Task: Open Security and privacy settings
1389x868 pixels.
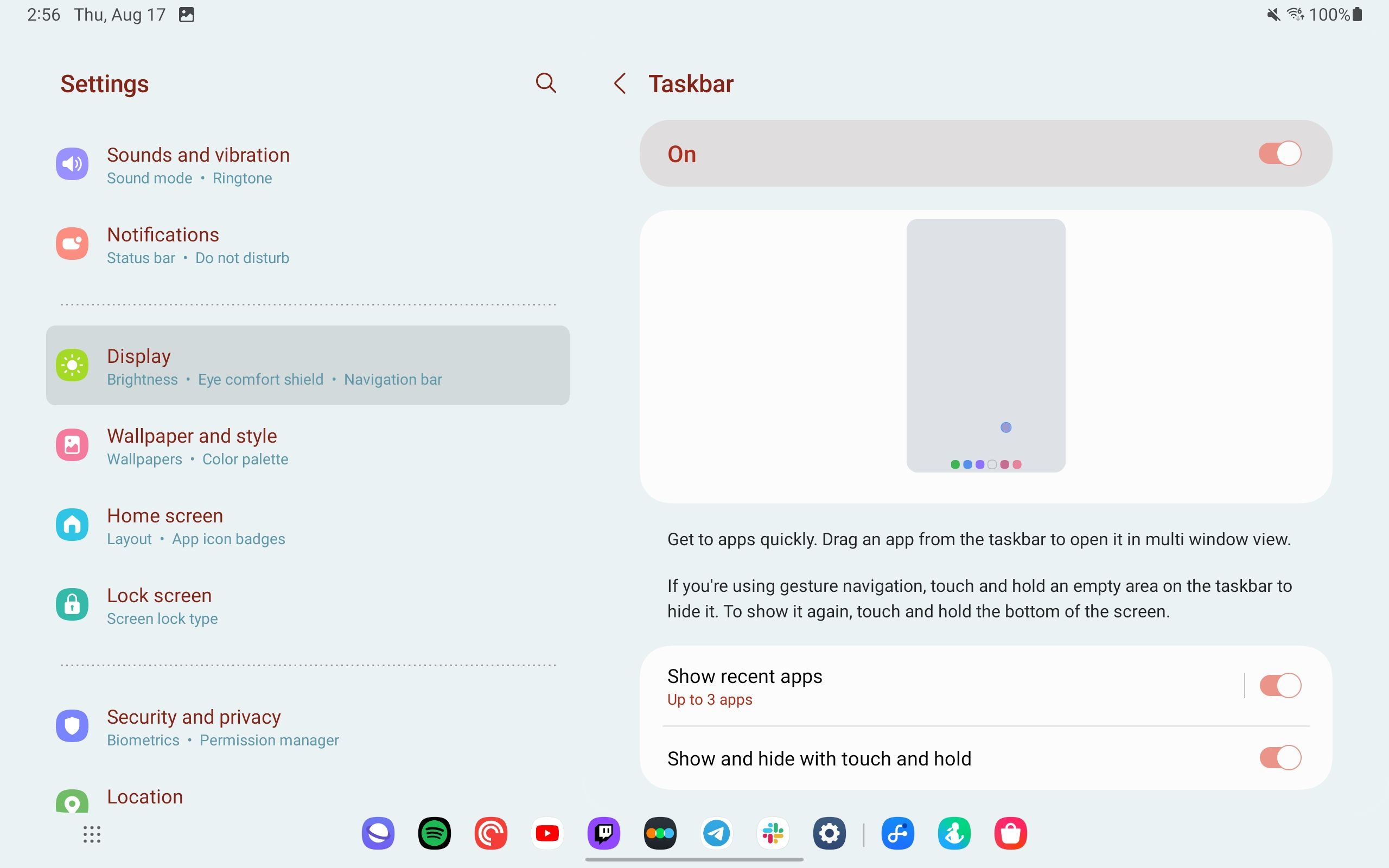Action: point(308,727)
